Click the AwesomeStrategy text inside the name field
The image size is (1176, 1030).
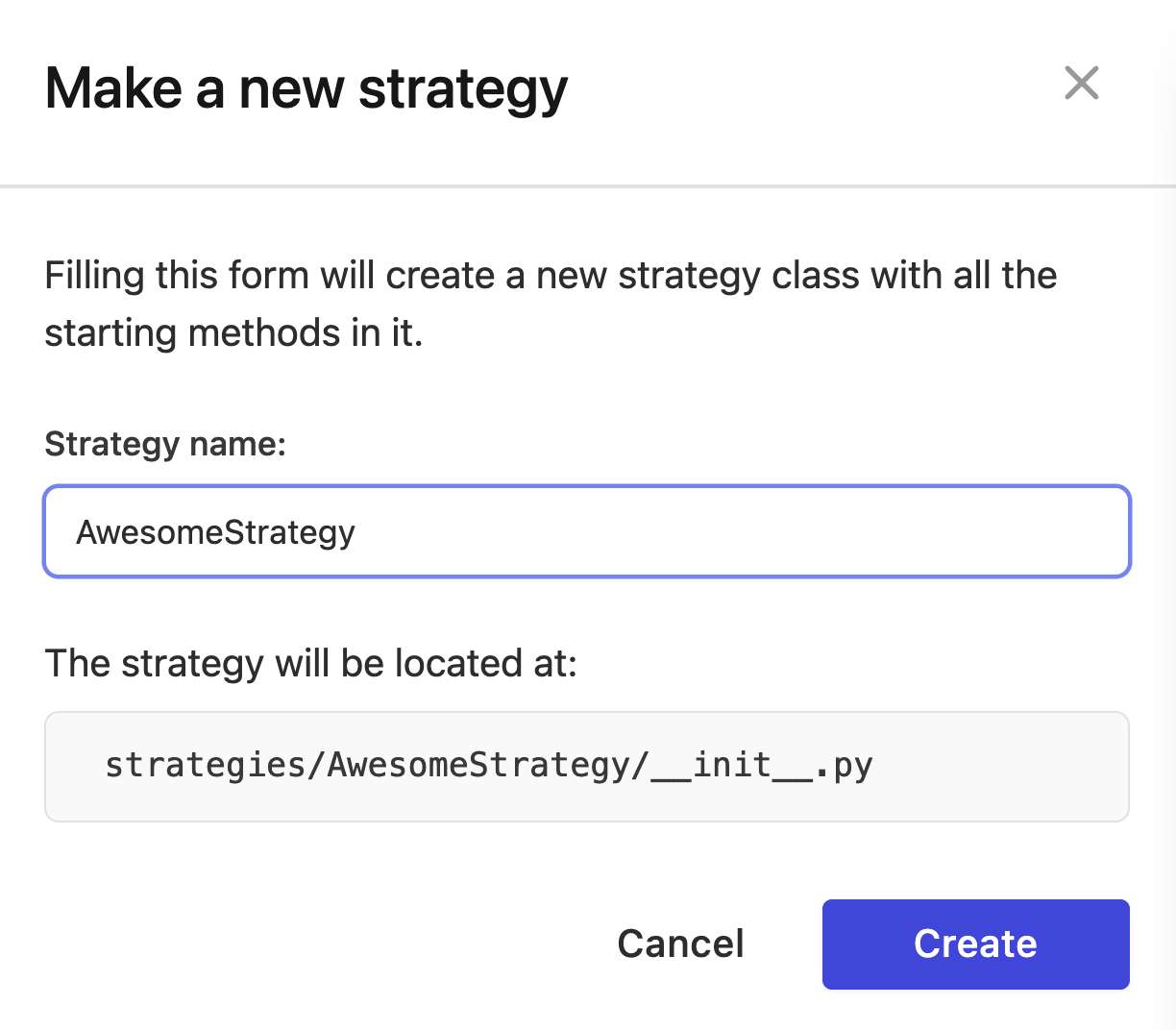point(216,532)
